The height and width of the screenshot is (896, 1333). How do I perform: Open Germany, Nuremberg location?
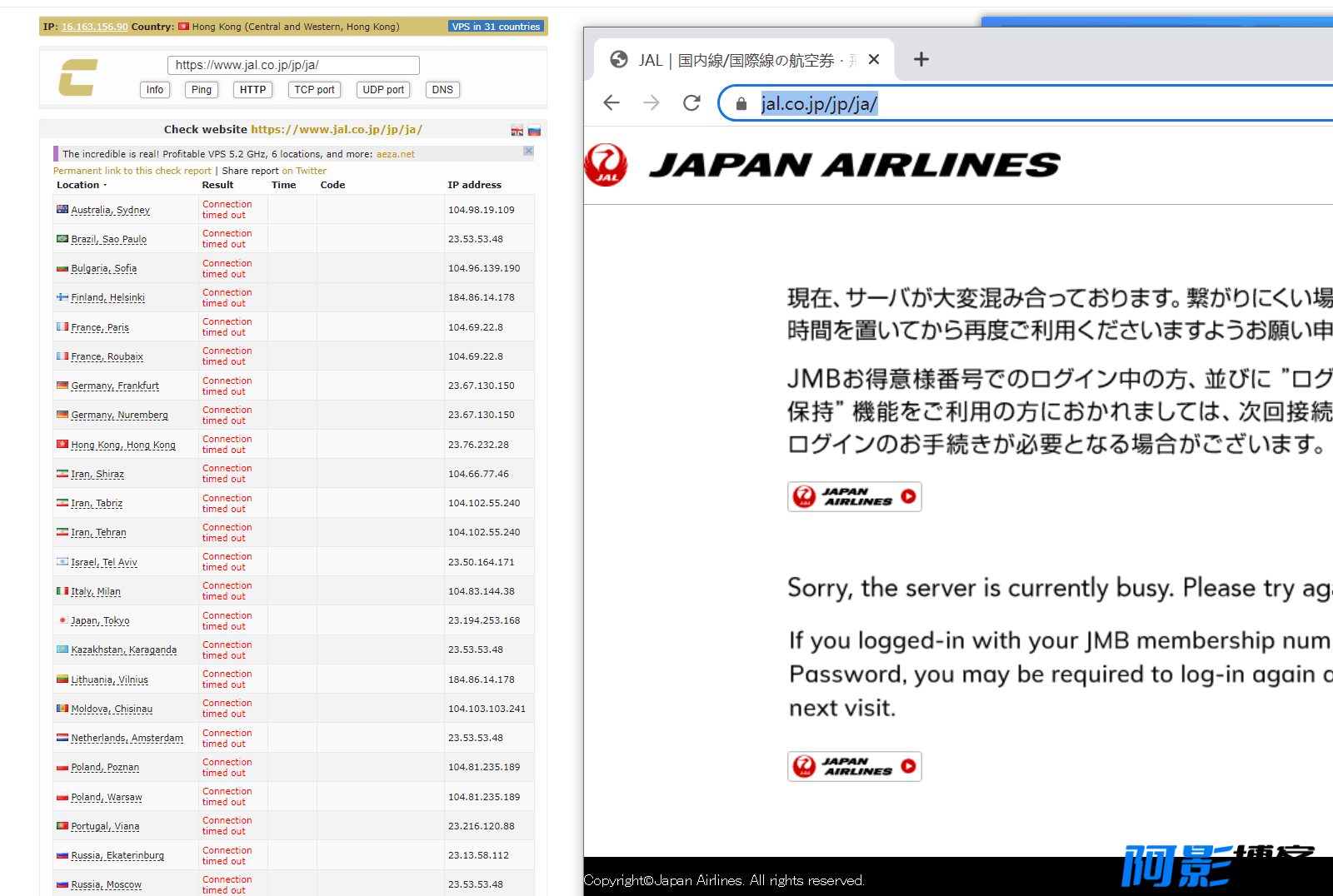[119, 415]
